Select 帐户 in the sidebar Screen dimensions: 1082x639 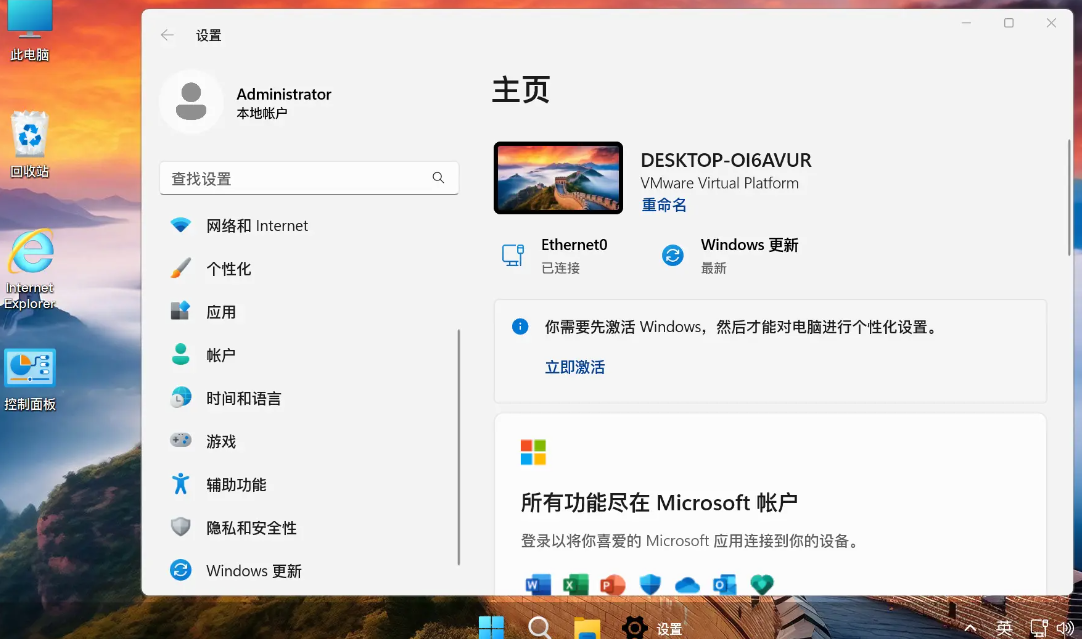(308, 355)
